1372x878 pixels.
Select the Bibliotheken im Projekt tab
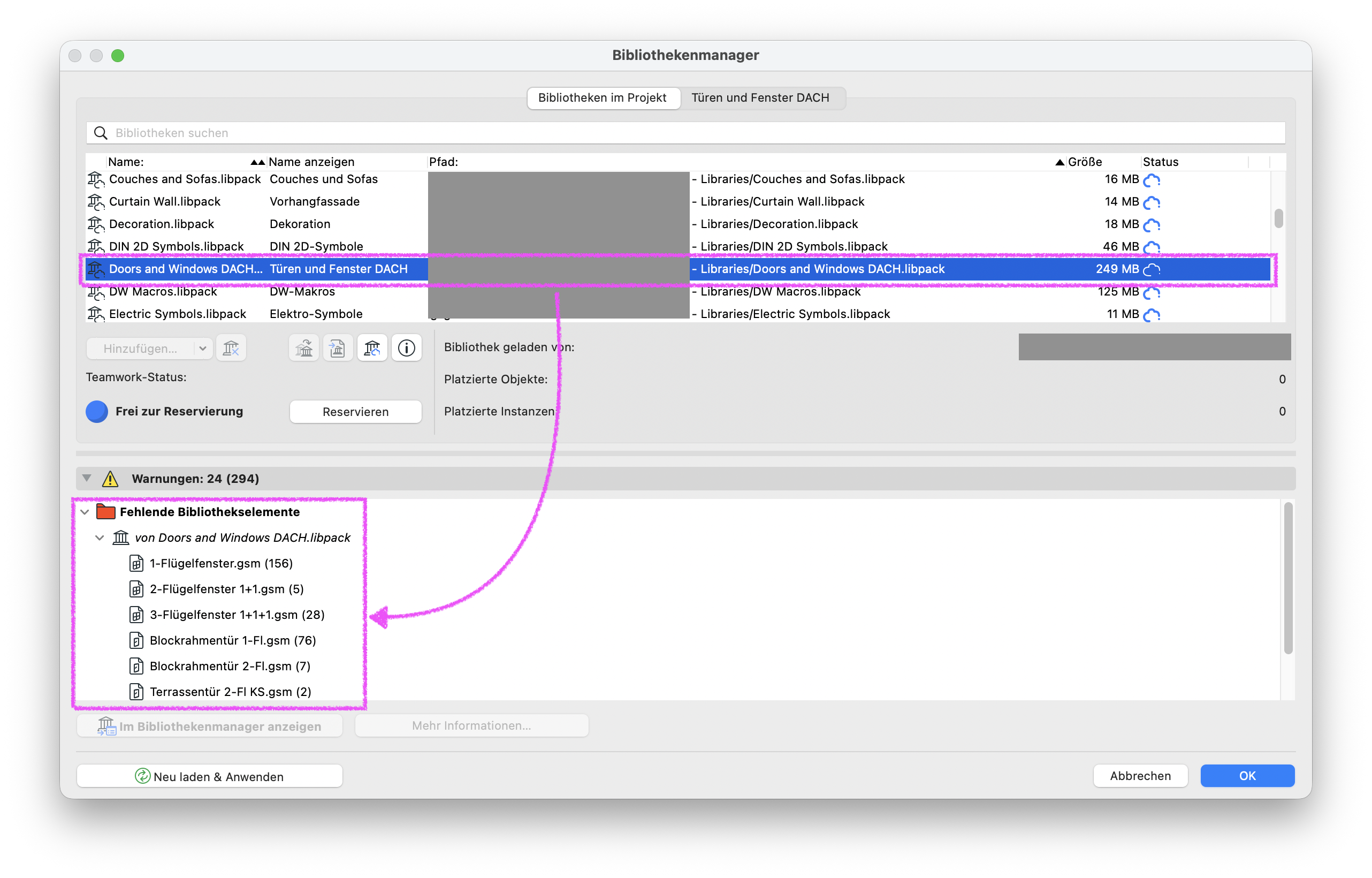click(x=602, y=97)
